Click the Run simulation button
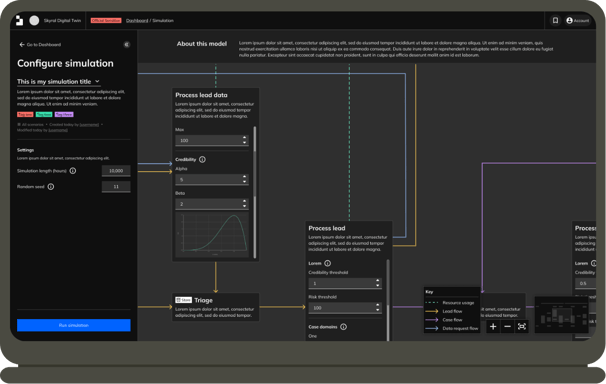Viewport: 606px width, 384px height. click(x=74, y=325)
